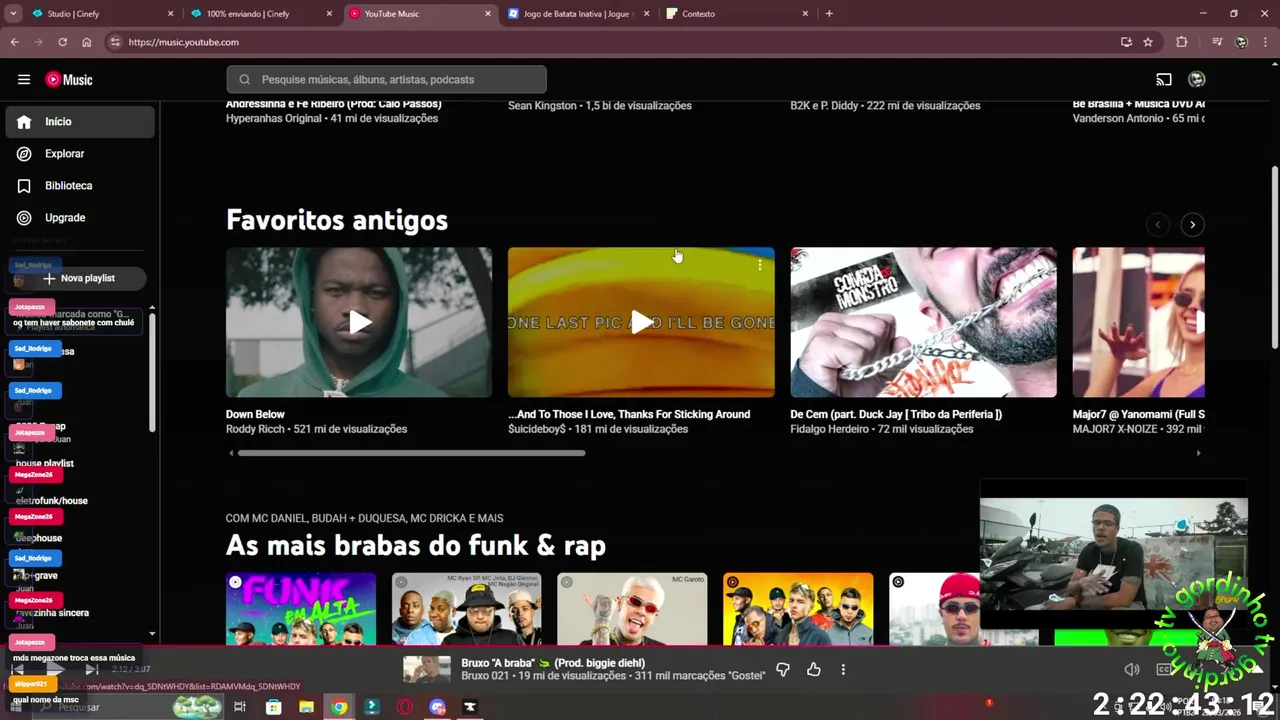Open the browser media controls icon
This screenshot has width=1280, height=720.
point(1217,42)
